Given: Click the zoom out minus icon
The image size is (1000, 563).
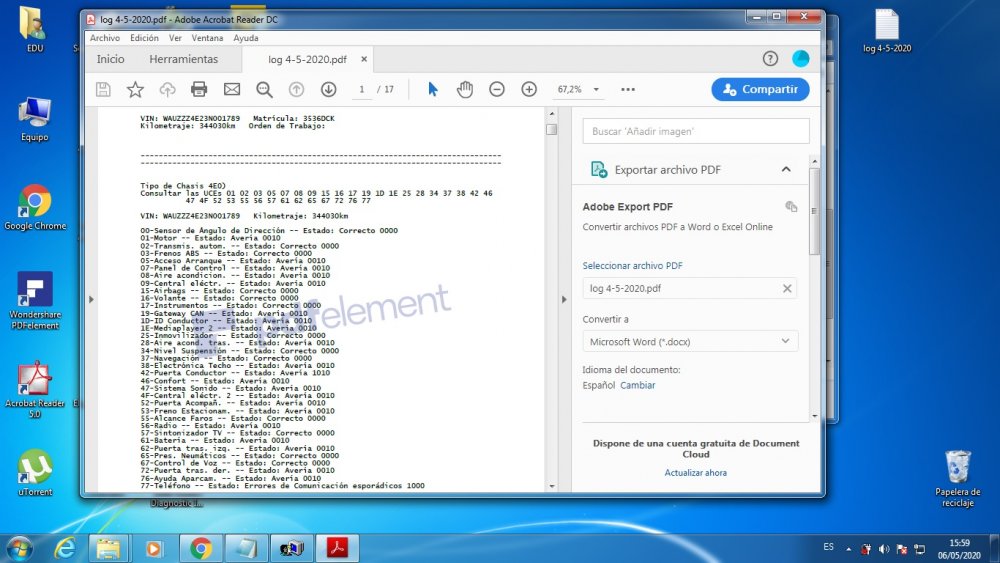Looking at the screenshot, I should click(497, 90).
